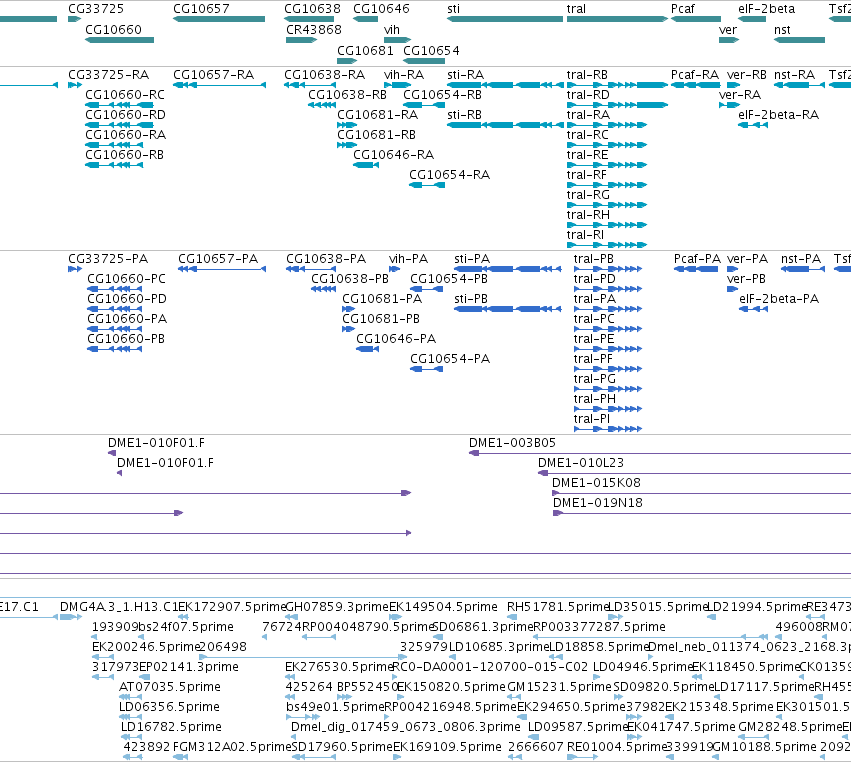Click the tral gene label

point(576,9)
